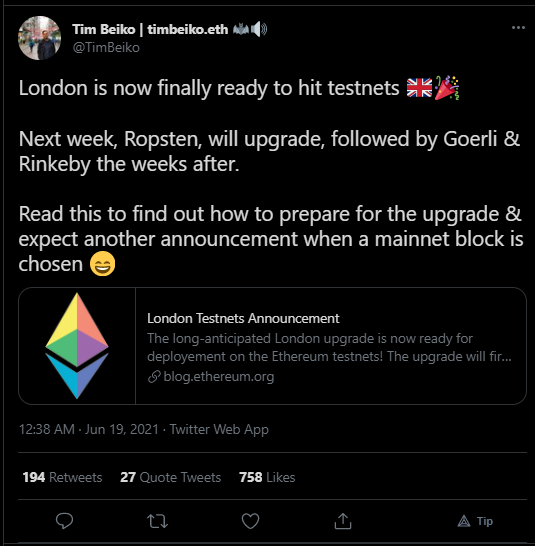Viewport: 535px width, 546px height.
Task: Click the Tip triangle icon
Action: [x=464, y=521]
